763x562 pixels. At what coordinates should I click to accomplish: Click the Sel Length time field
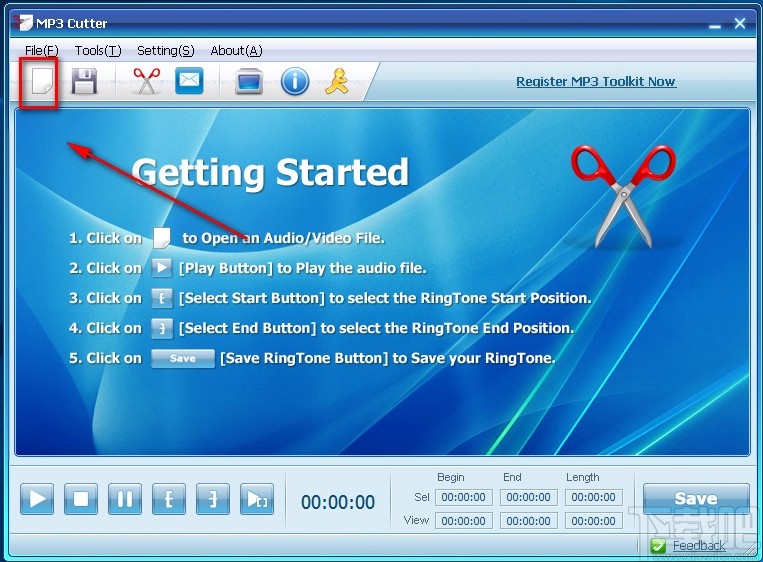(x=594, y=497)
